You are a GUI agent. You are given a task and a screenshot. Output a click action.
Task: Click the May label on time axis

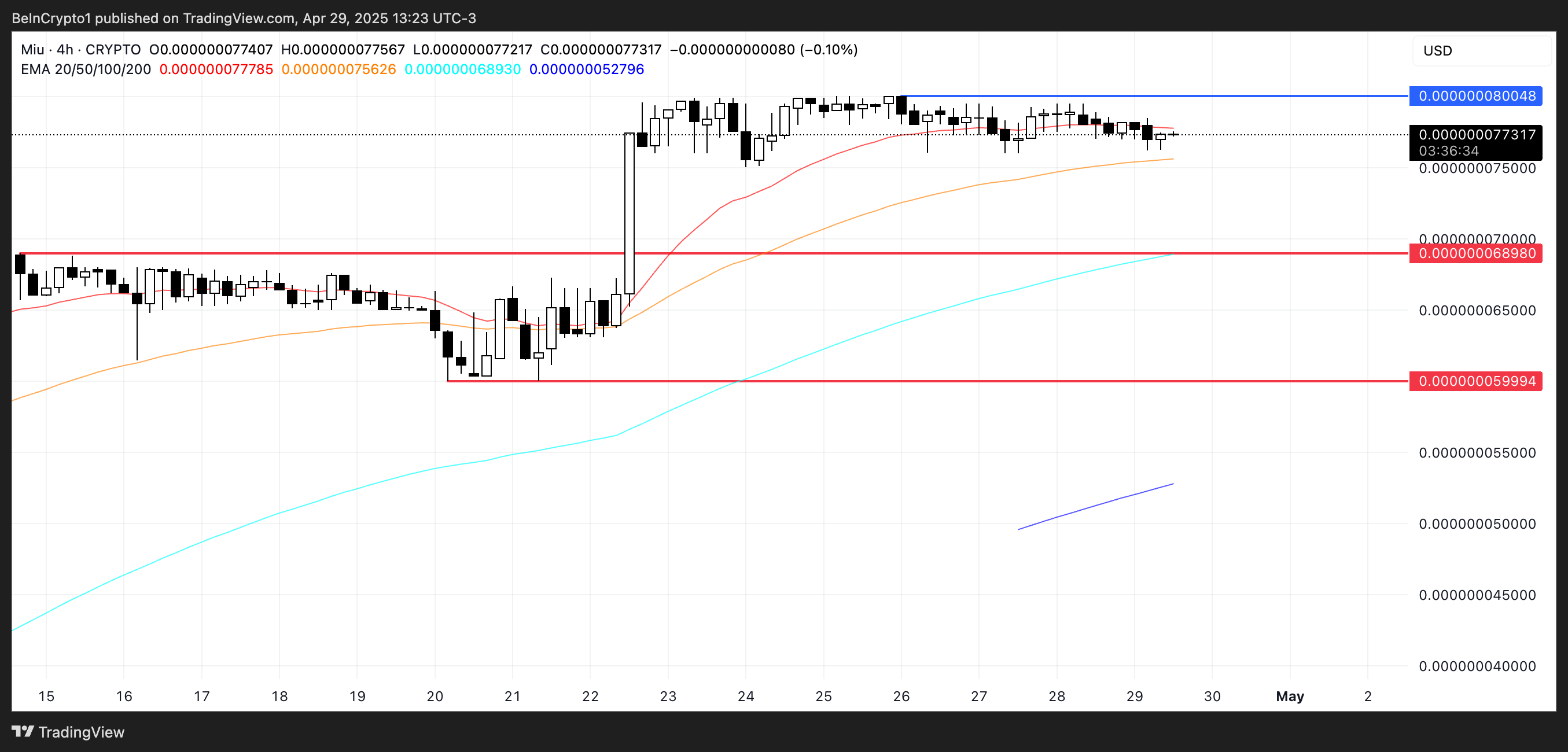pos(1289,696)
